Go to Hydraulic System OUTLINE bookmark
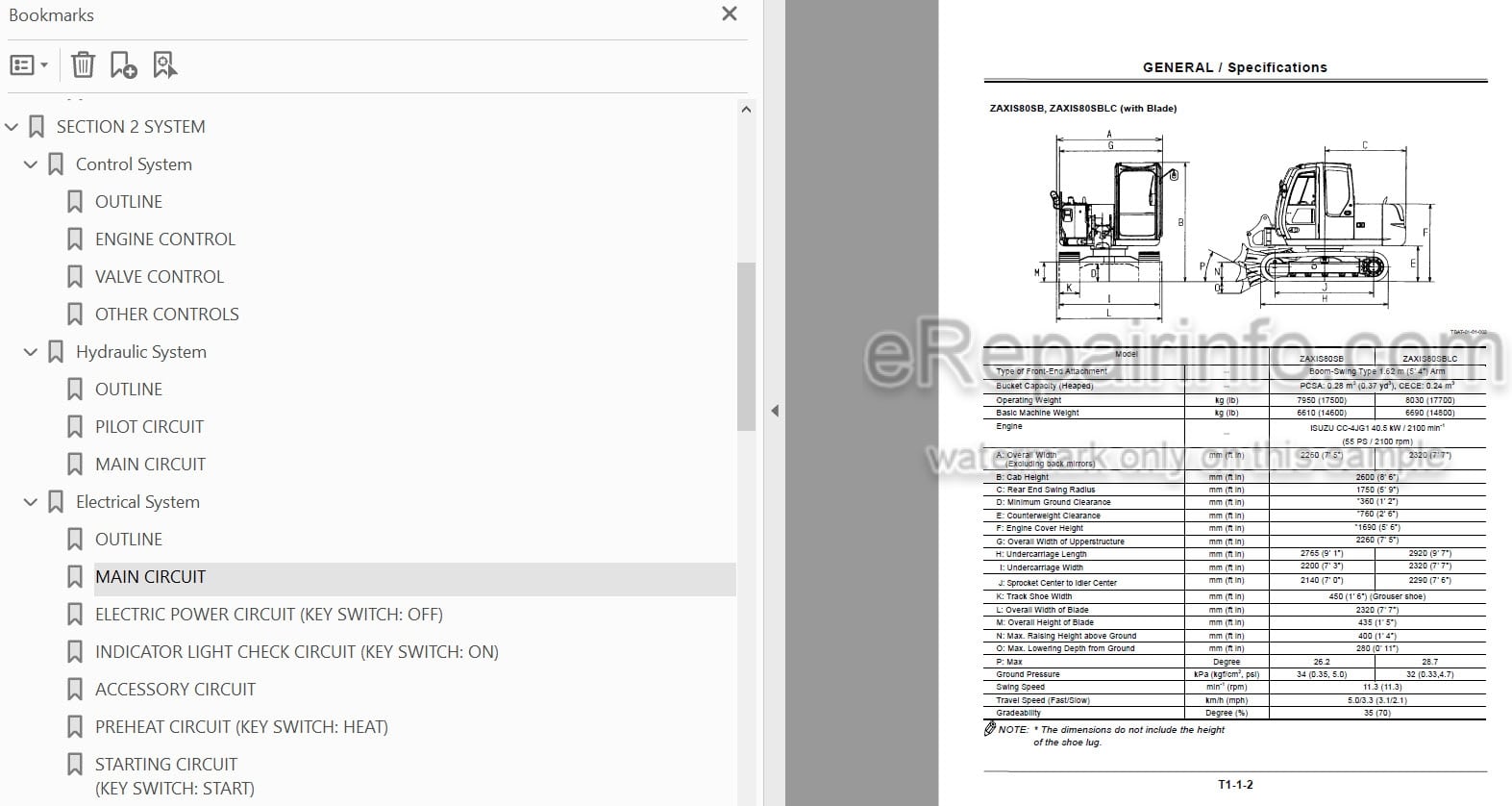The height and width of the screenshot is (806, 1512). tap(129, 390)
